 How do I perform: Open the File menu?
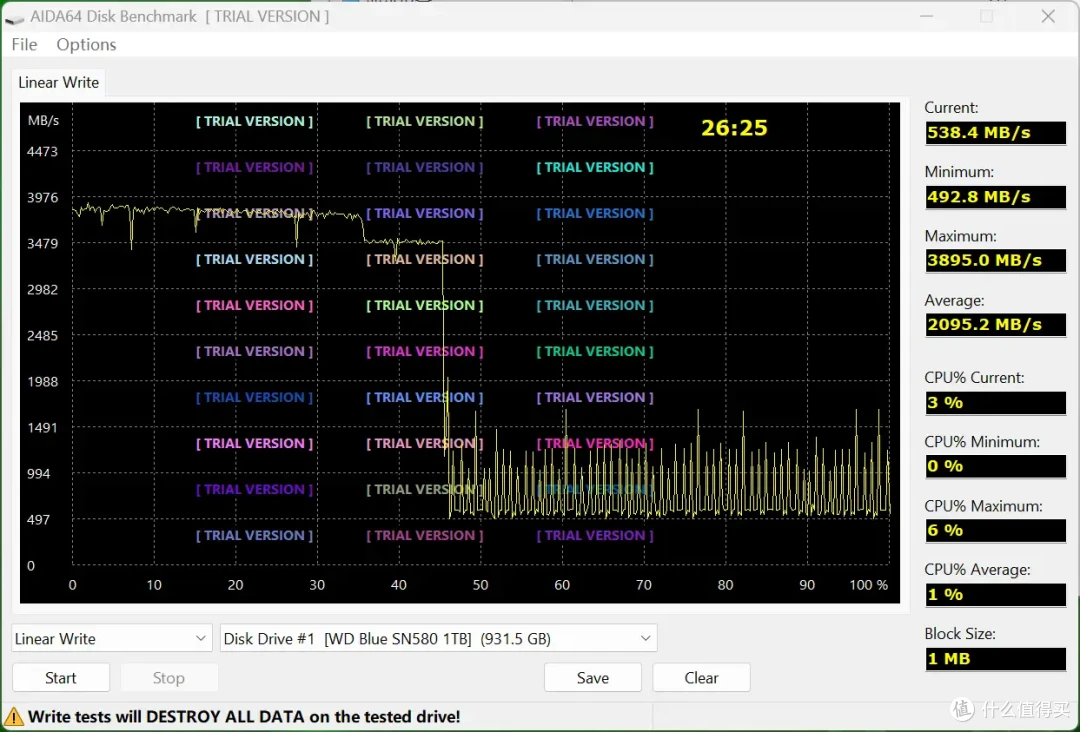click(24, 45)
